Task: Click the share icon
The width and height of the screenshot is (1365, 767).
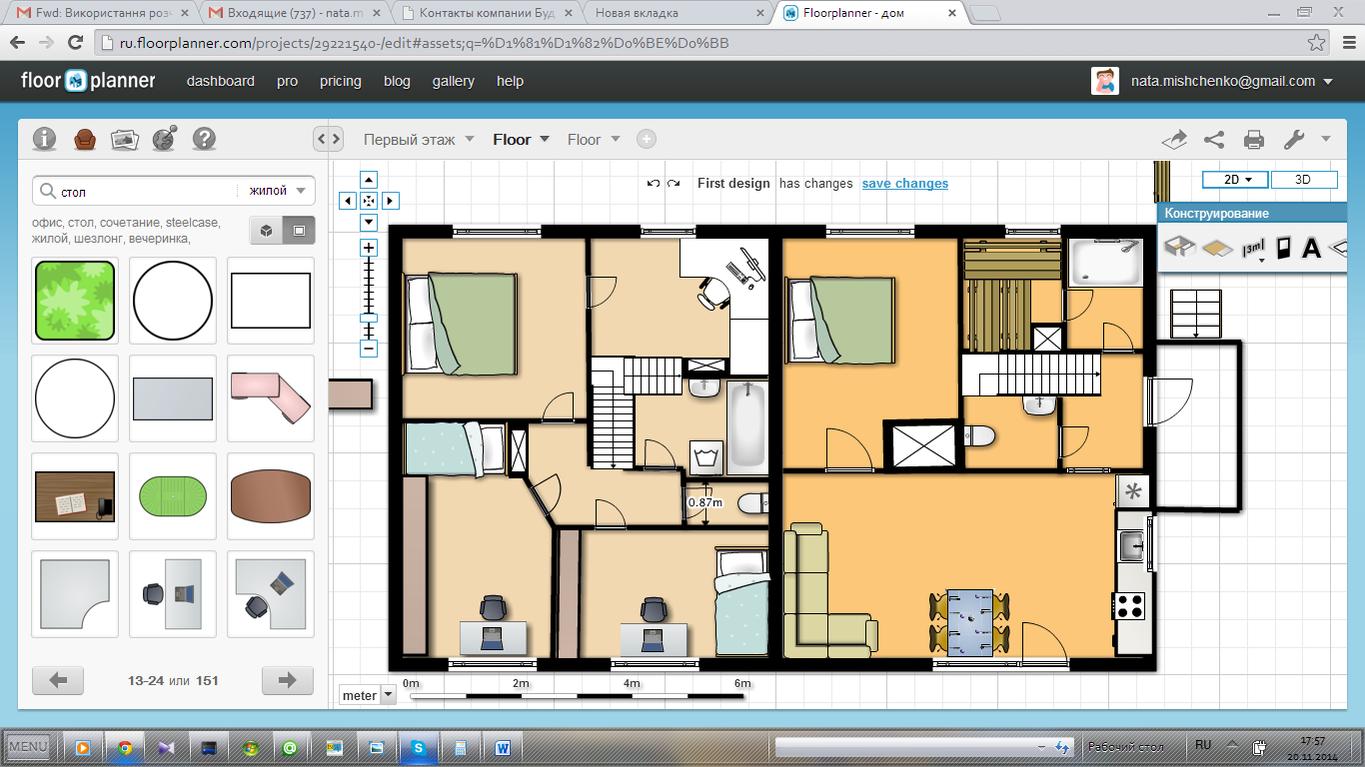Action: click(1214, 140)
